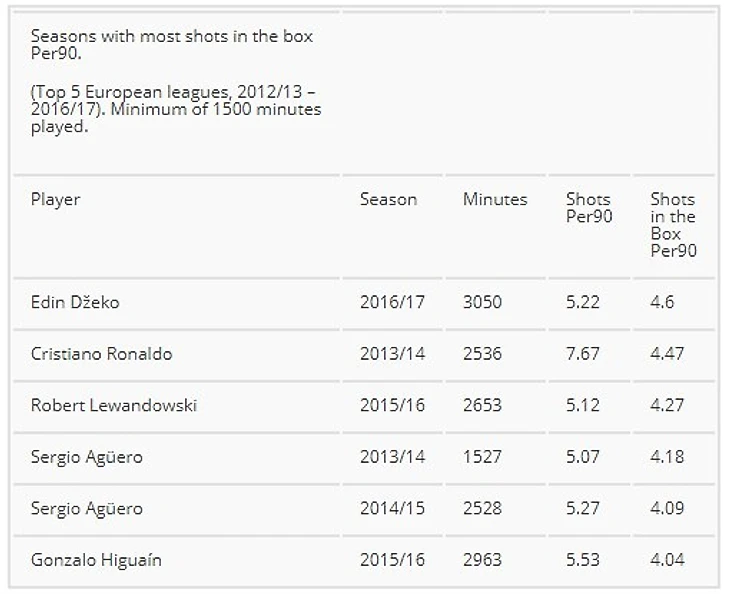Image resolution: width=730 pixels, height=594 pixels.
Task: Click the Shots Per90 column header
Action: pyautogui.click(x=588, y=207)
